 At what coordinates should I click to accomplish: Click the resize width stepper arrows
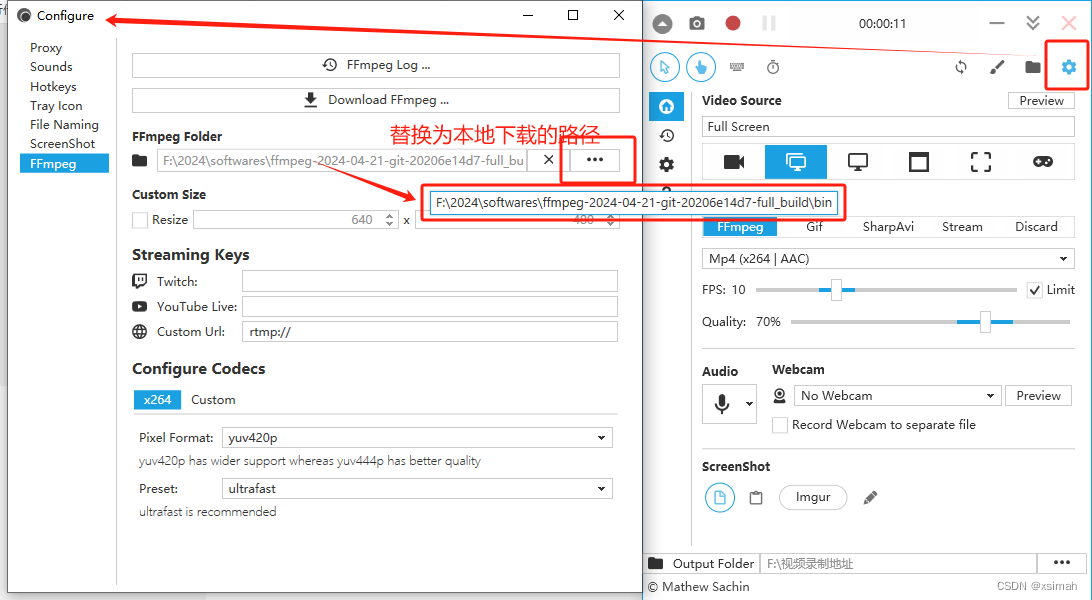[x=389, y=220]
